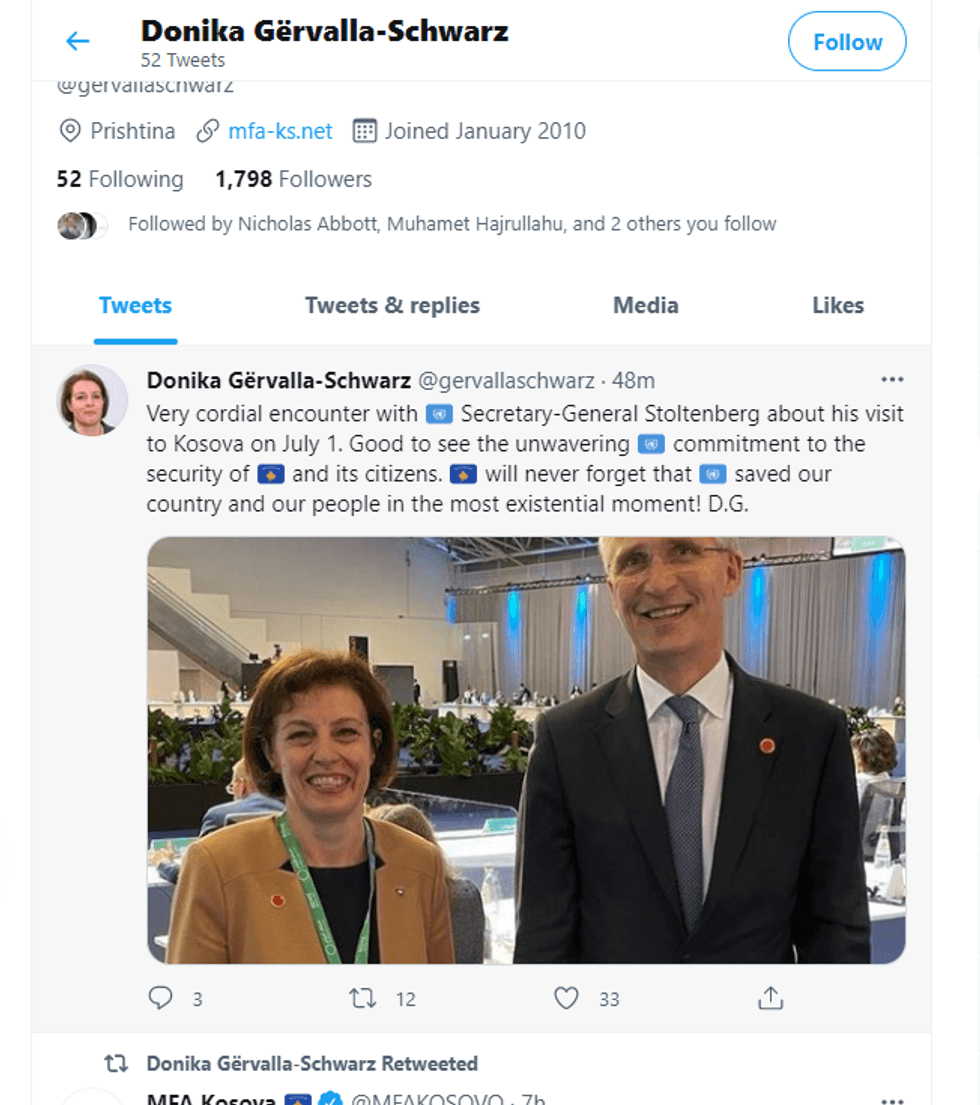980x1105 pixels.
Task: Retweet the Stoltenberg encounter tweet
Action: click(362, 998)
